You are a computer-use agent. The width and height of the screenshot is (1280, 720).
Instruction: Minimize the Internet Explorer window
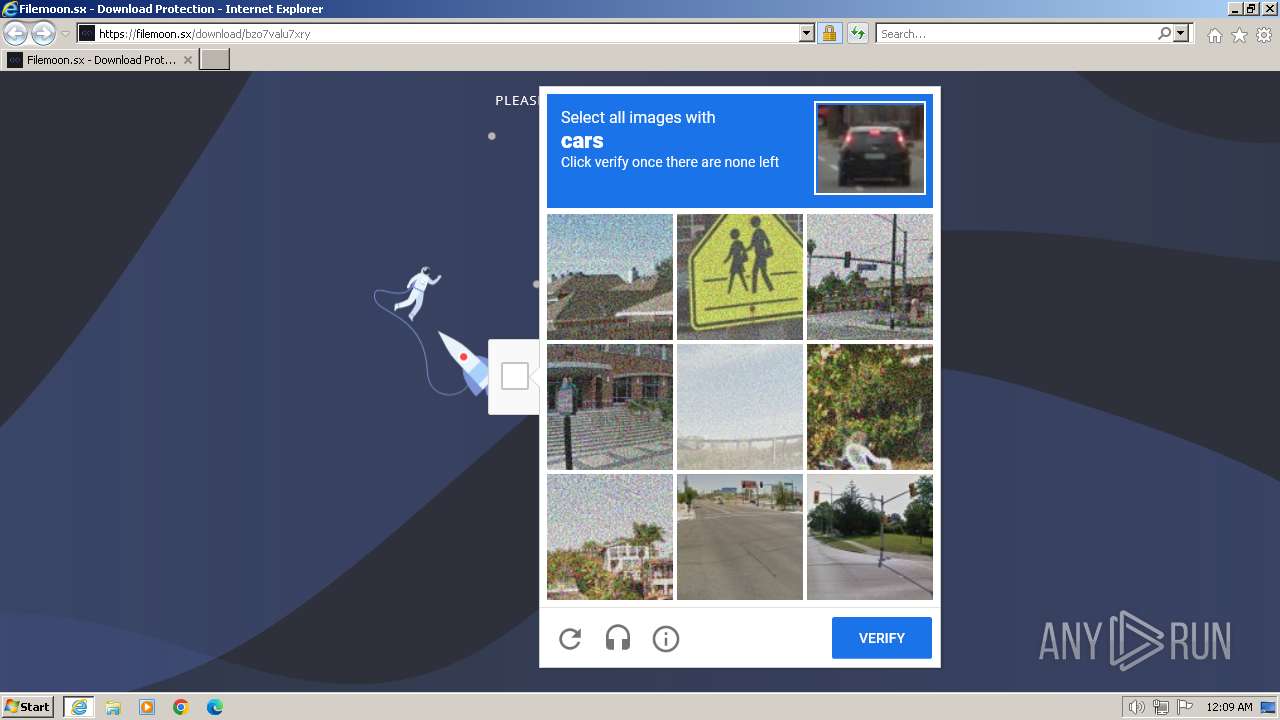coord(1235,9)
